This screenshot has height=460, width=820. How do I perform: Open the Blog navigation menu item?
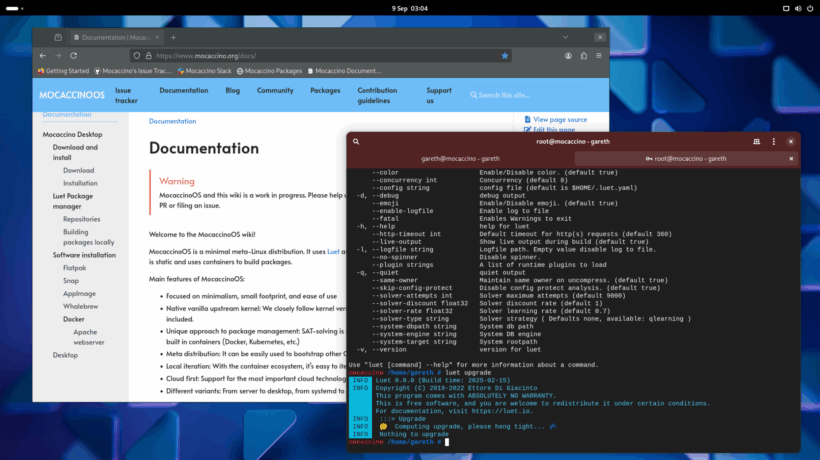pos(232,90)
